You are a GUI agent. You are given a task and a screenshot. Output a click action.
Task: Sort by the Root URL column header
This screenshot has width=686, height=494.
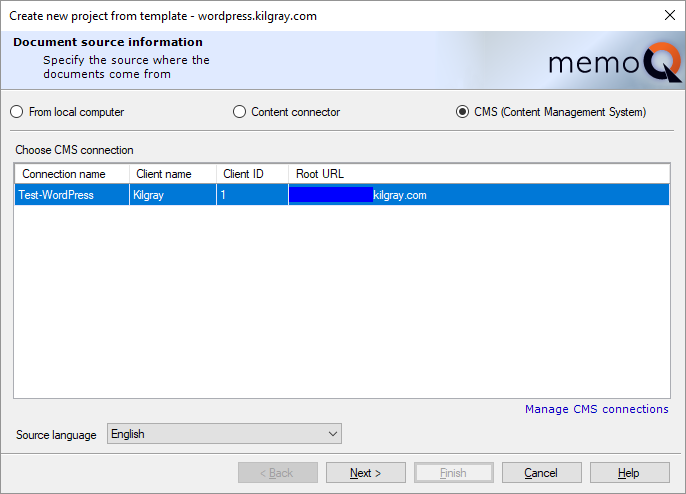point(479,174)
